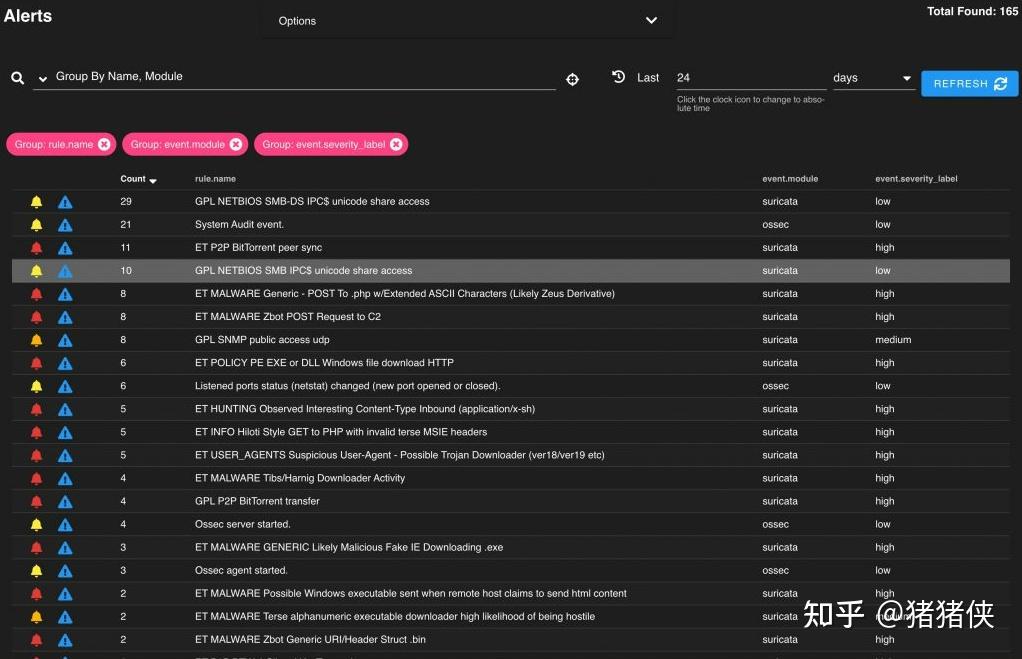The image size is (1022, 659).
Task: Expand the Options panel
Action: coord(468,20)
